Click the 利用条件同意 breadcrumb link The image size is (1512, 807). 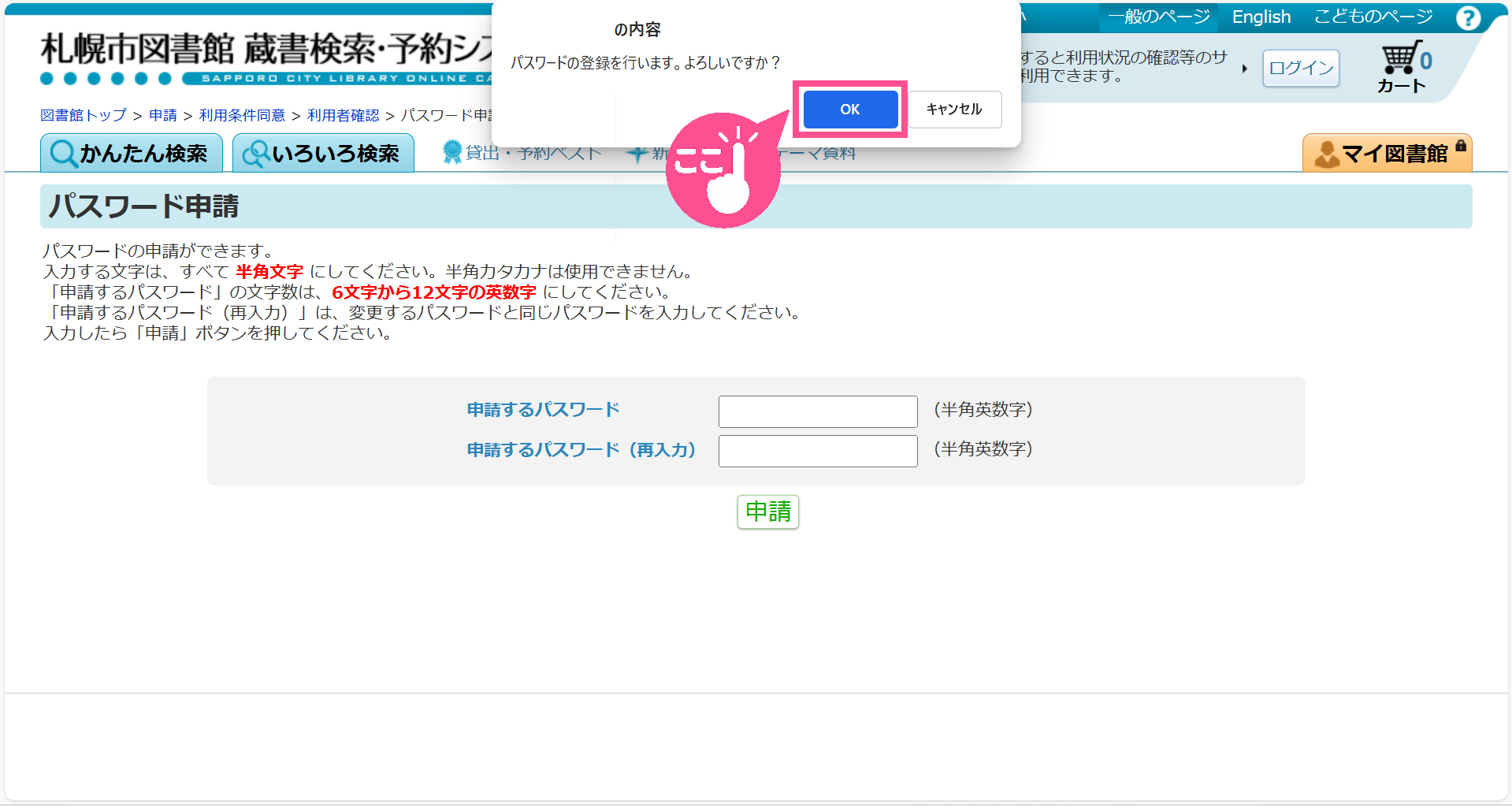click(x=242, y=116)
